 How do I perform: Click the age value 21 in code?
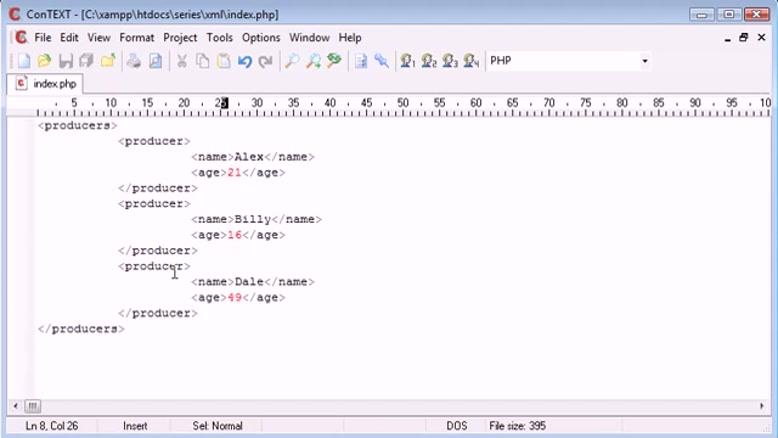coord(234,173)
